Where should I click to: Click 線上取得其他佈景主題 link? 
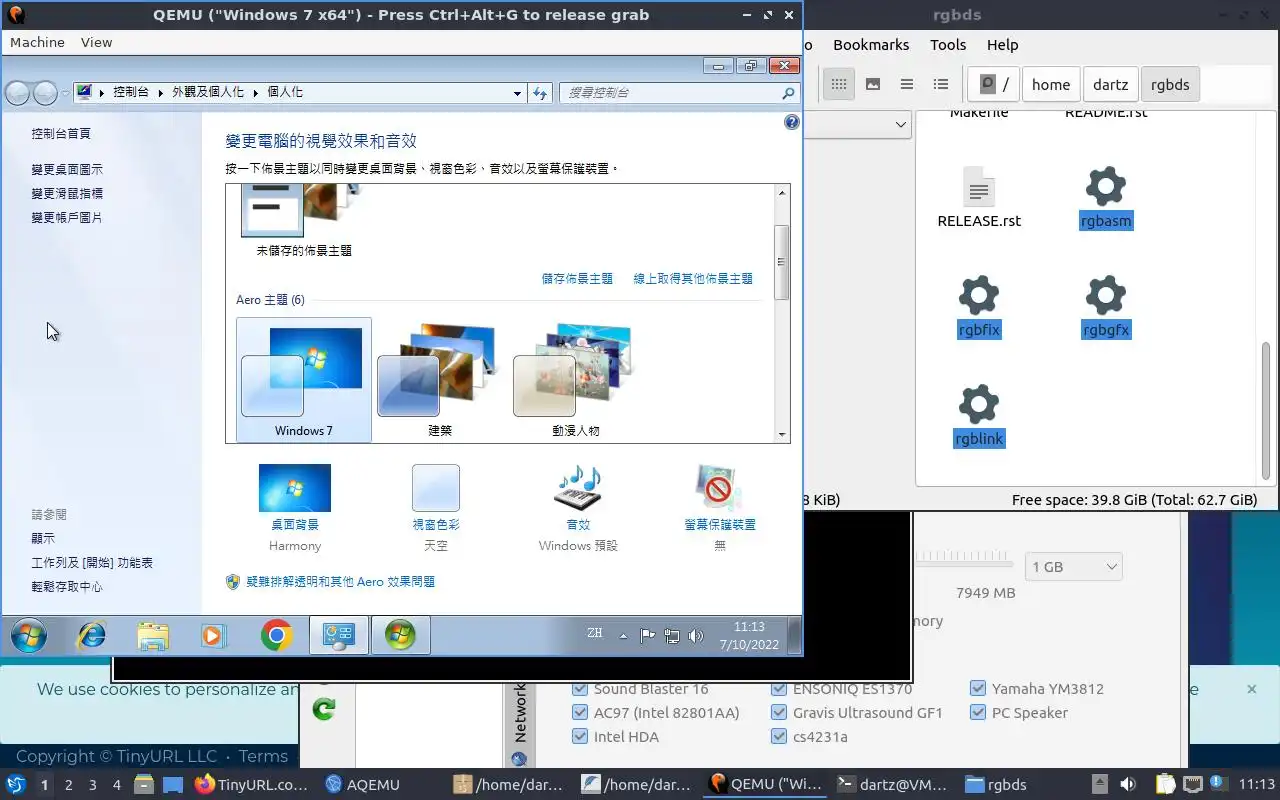point(693,279)
